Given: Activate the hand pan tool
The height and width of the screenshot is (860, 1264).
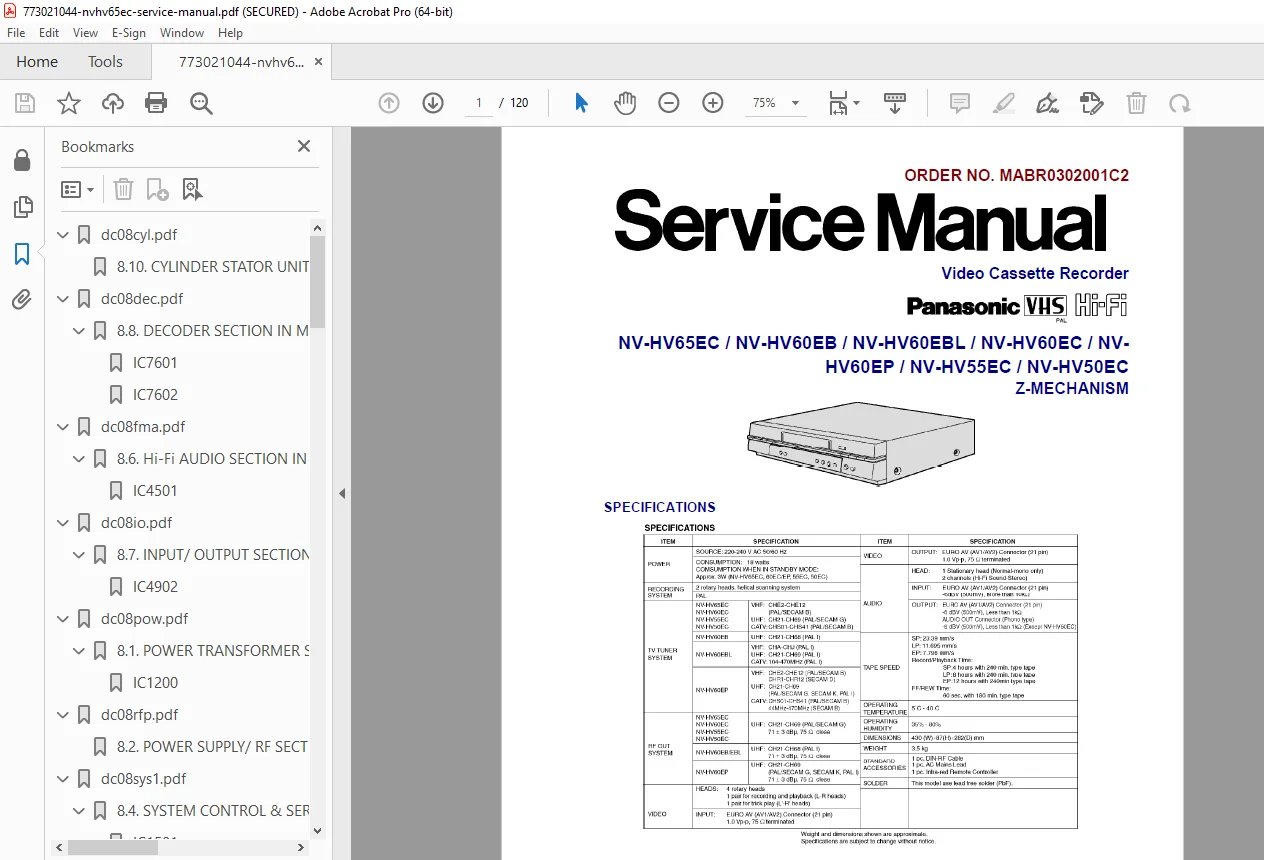Looking at the screenshot, I should (625, 103).
